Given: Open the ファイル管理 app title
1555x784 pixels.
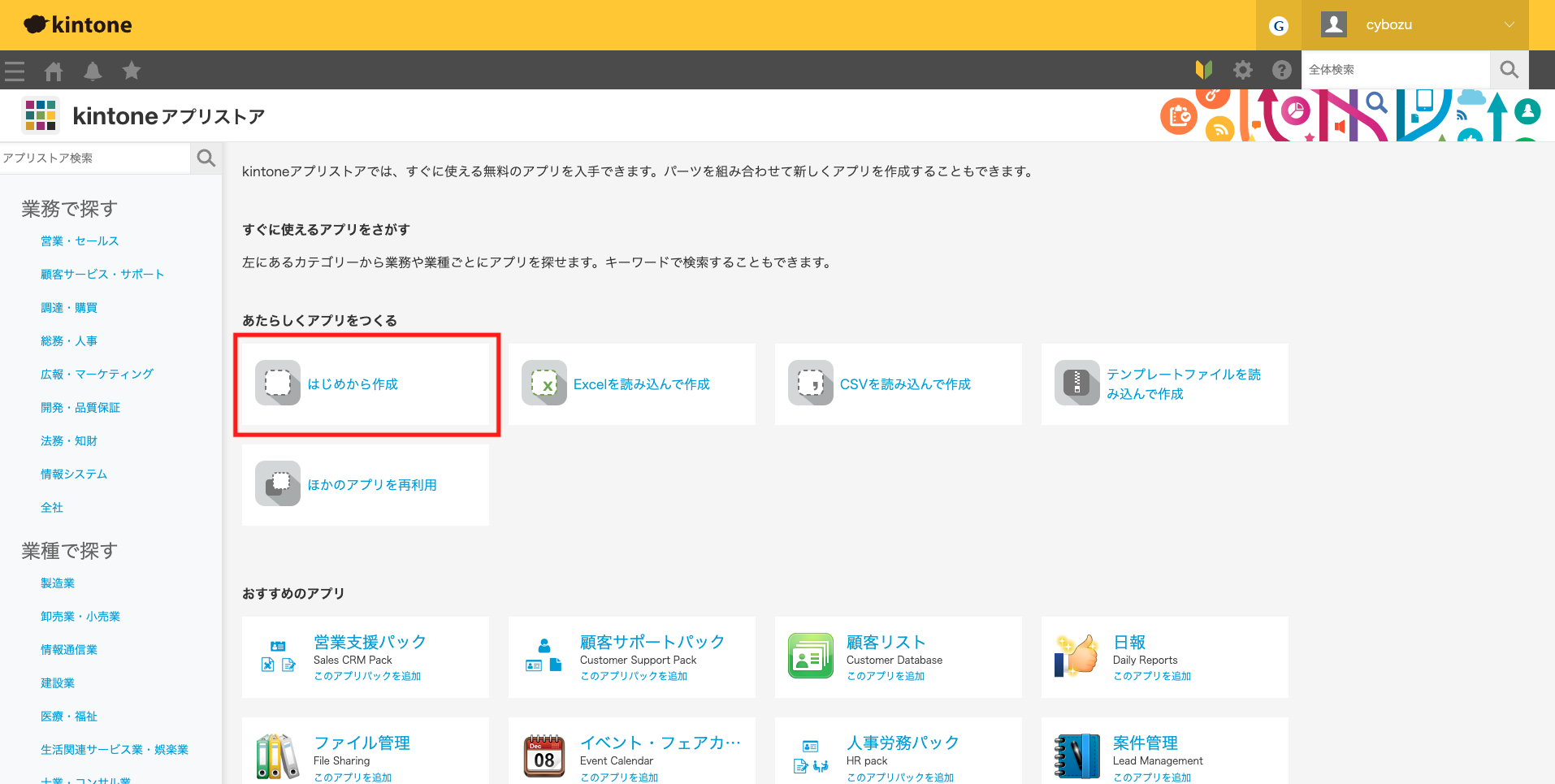Looking at the screenshot, I should coord(362,743).
